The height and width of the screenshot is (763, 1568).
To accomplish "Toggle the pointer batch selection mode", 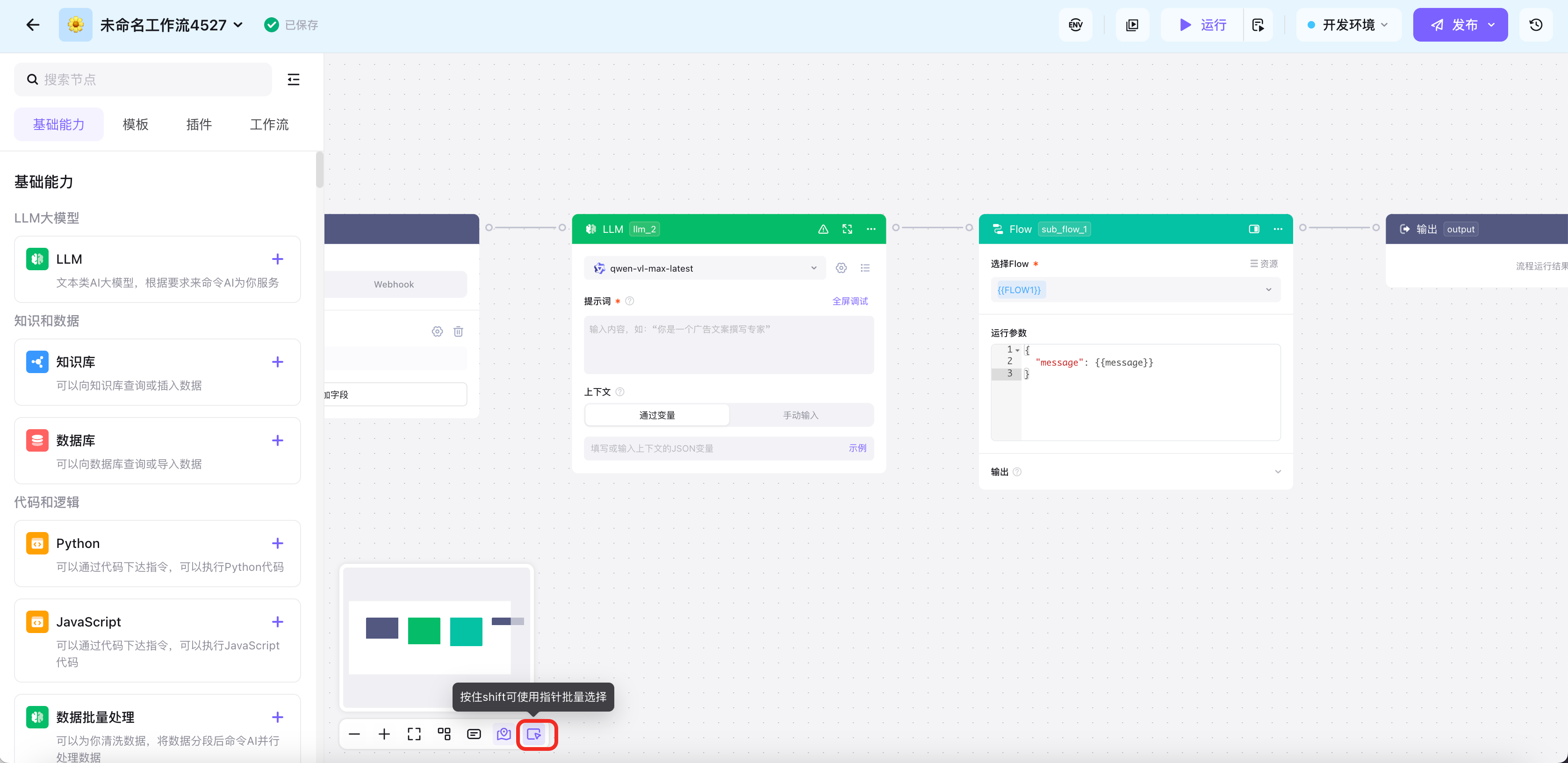I will (534, 734).
